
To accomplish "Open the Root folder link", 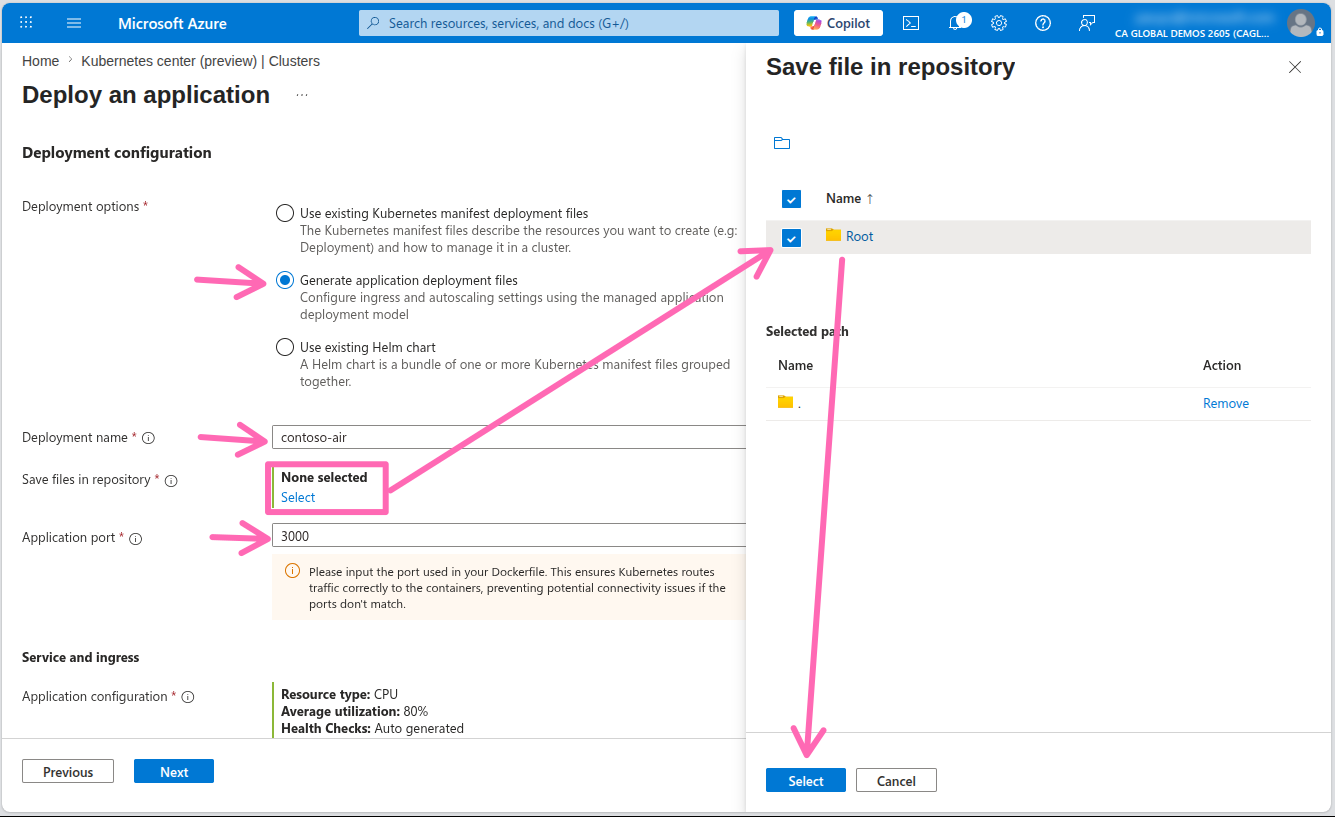I will tap(859, 236).
